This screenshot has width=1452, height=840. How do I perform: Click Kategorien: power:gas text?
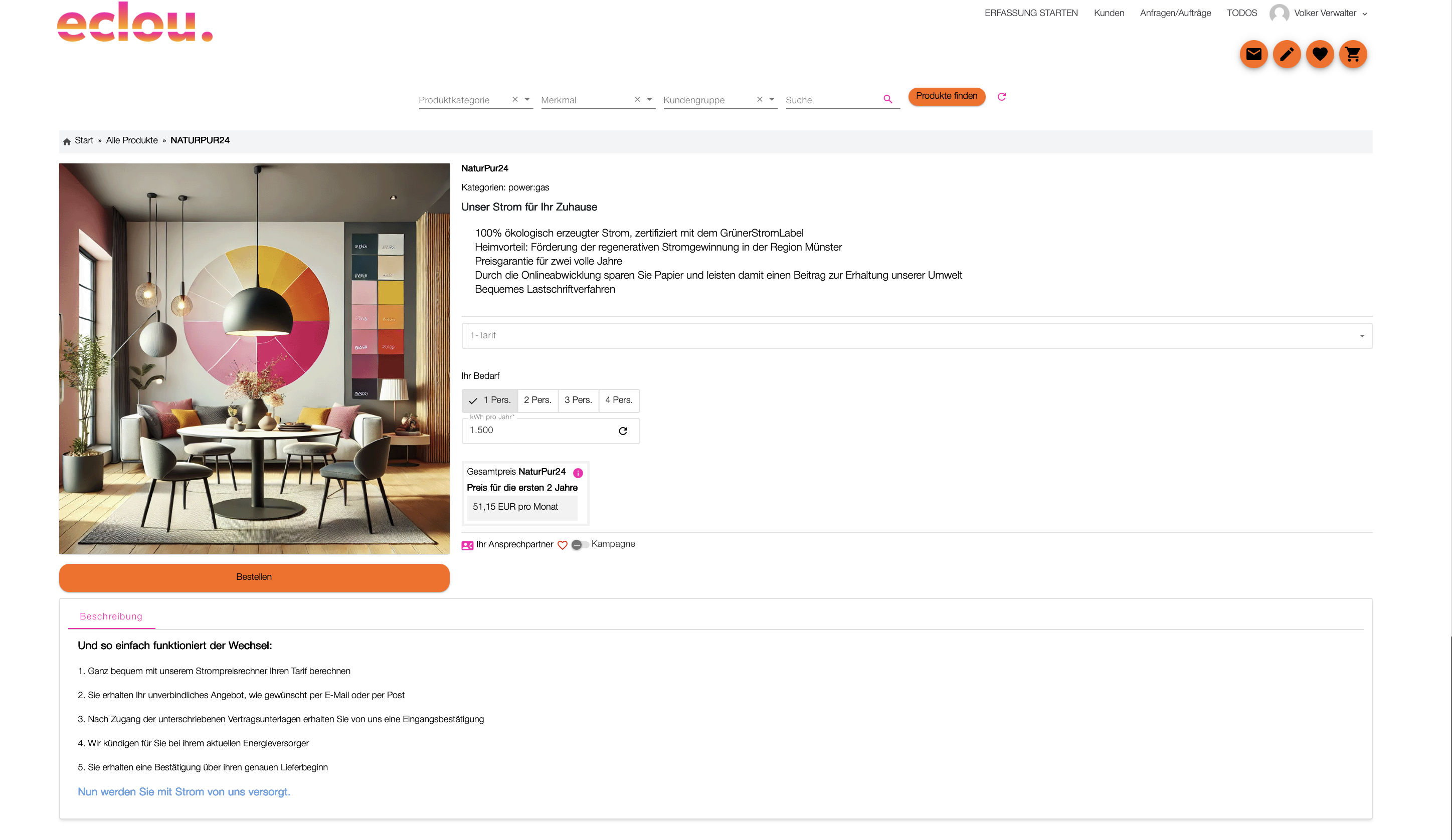click(x=505, y=187)
